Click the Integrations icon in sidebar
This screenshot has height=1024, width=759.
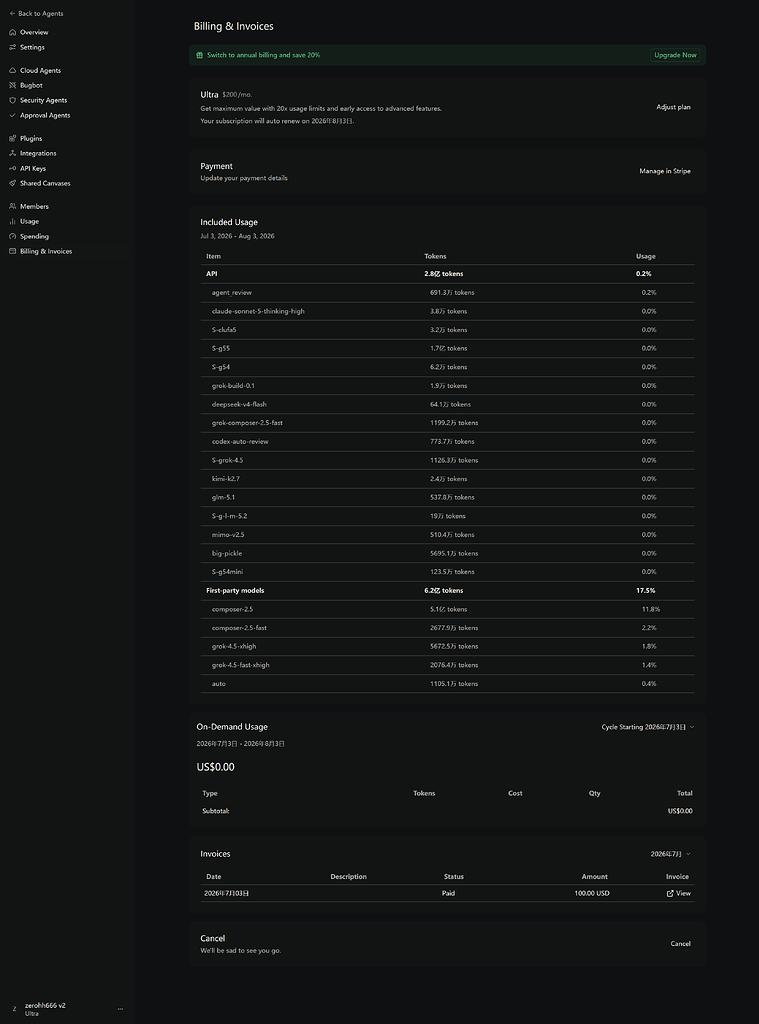pos(12,153)
